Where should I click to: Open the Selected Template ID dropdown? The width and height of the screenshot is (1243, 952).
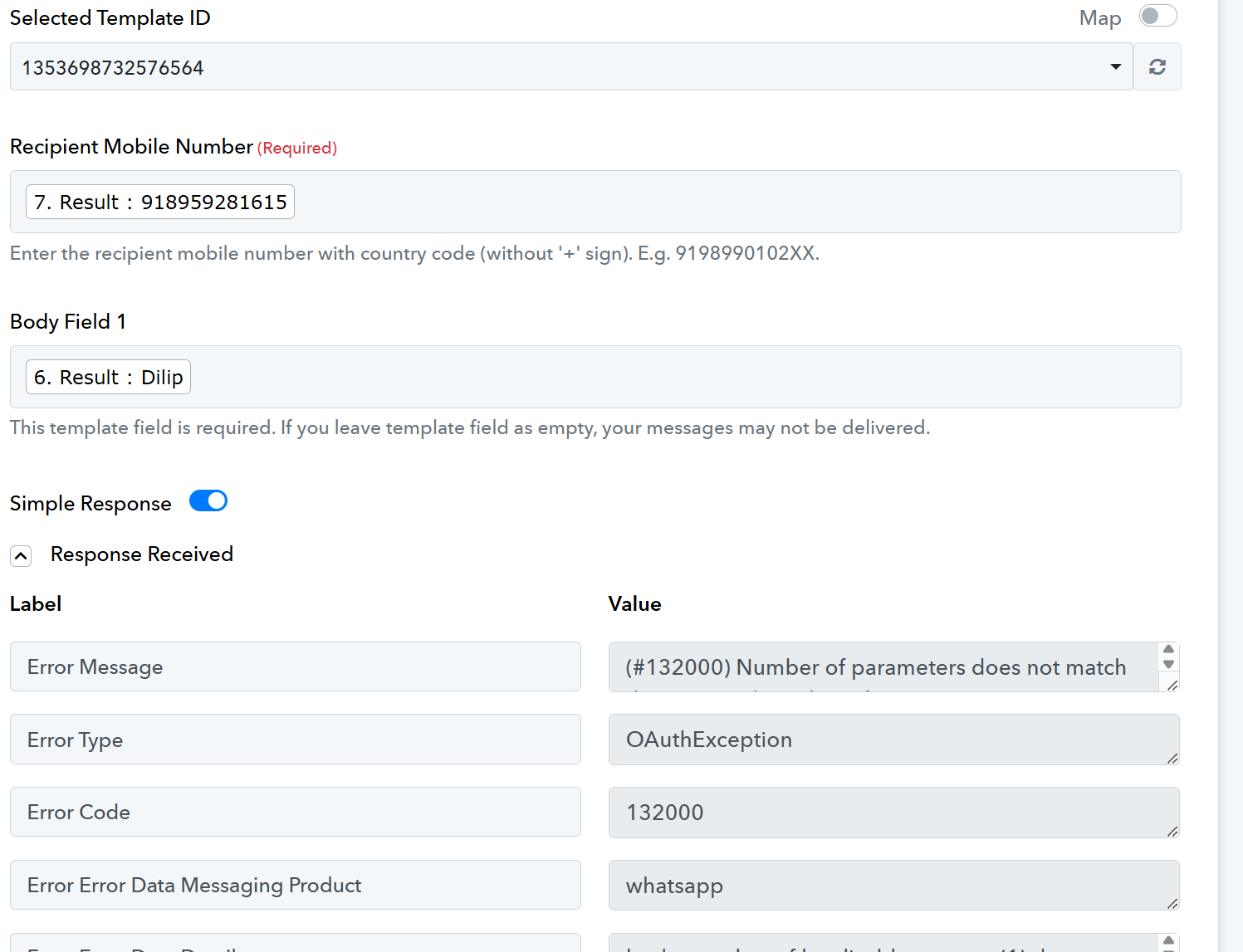571,66
